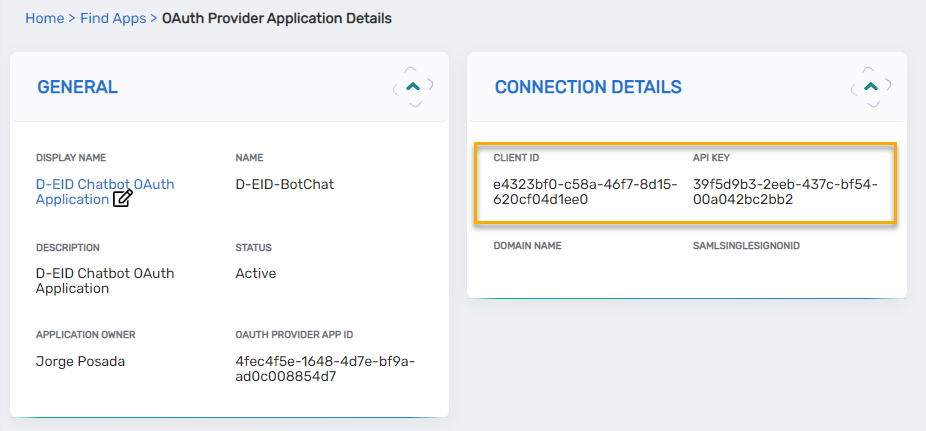The height and width of the screenshot is (431, 926).
Task: Select the GENERAL panel heading
Action: 77,87
